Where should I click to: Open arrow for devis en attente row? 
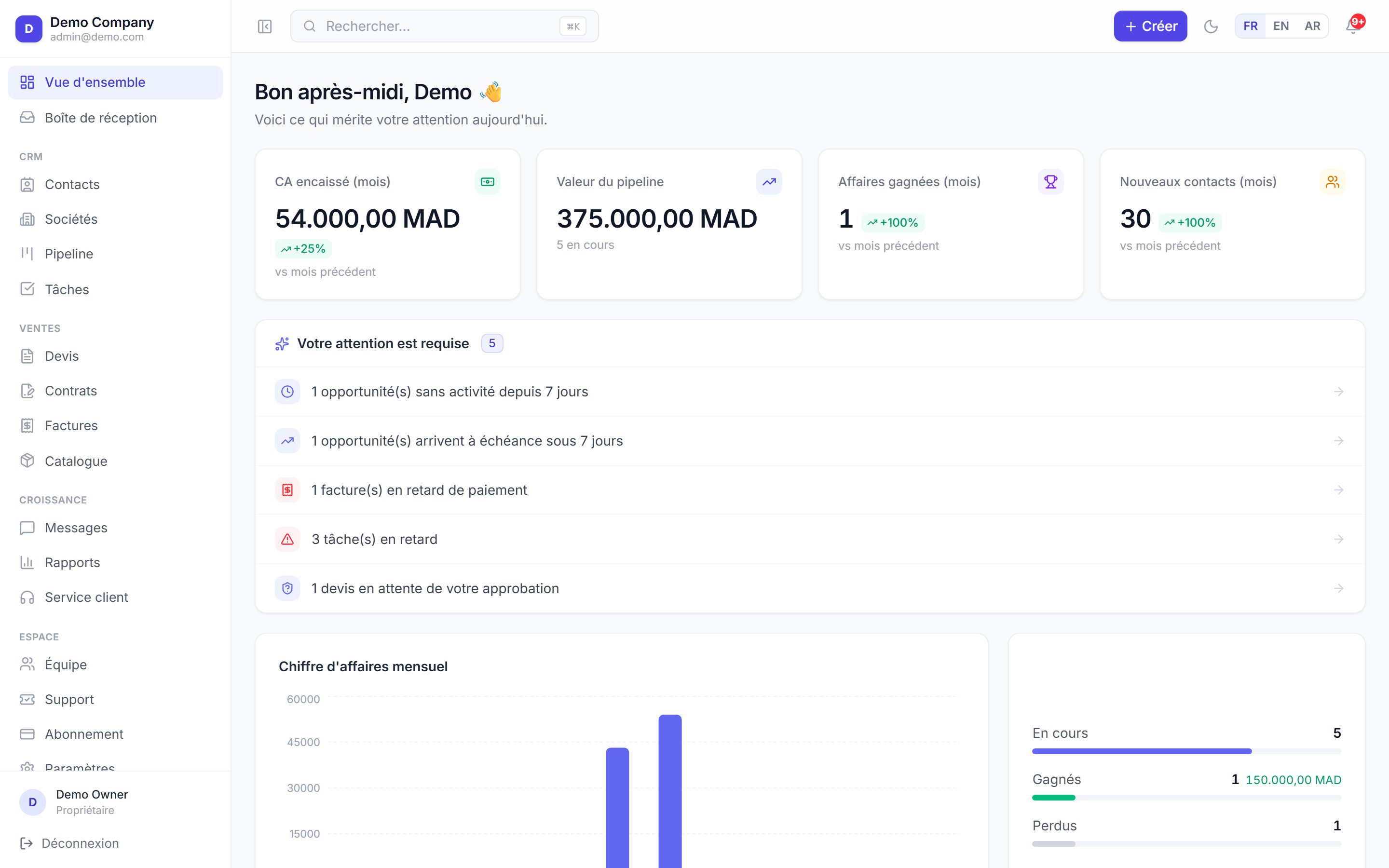click(x=1339, y=588)
